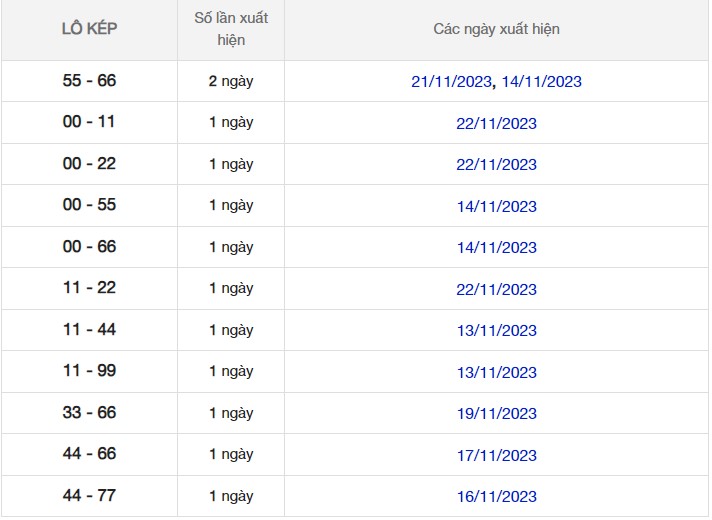This screenshot has width=712, height=520.
Task: Select the Số lần xuất hiện header
Action: (x=231, y=29)
